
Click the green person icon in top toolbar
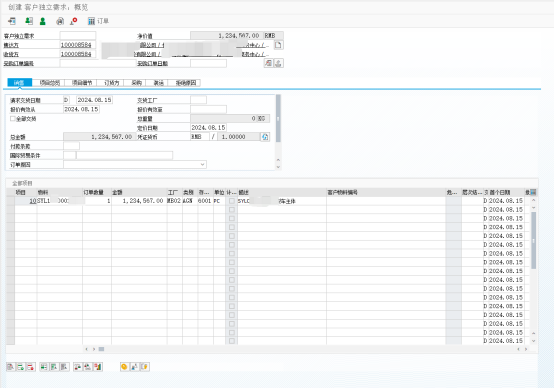tap(43, 21)
